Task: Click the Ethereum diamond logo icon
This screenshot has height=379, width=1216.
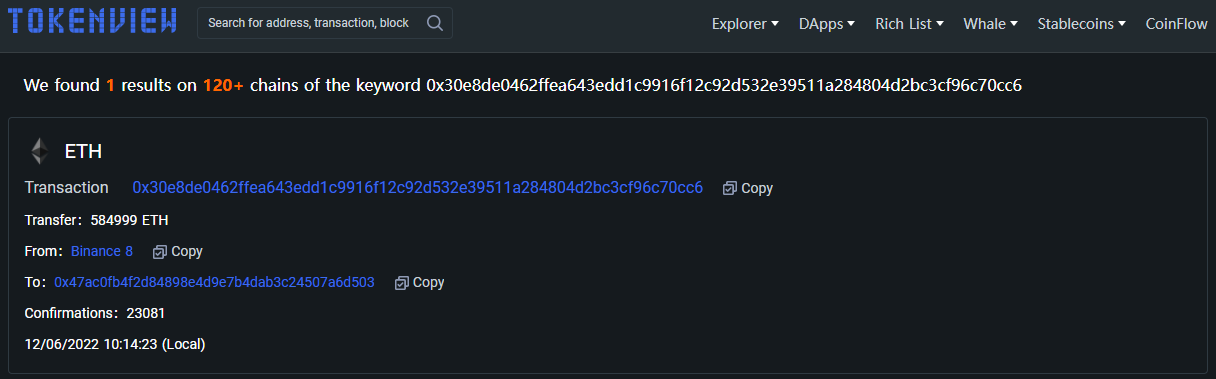Action: 39,151
